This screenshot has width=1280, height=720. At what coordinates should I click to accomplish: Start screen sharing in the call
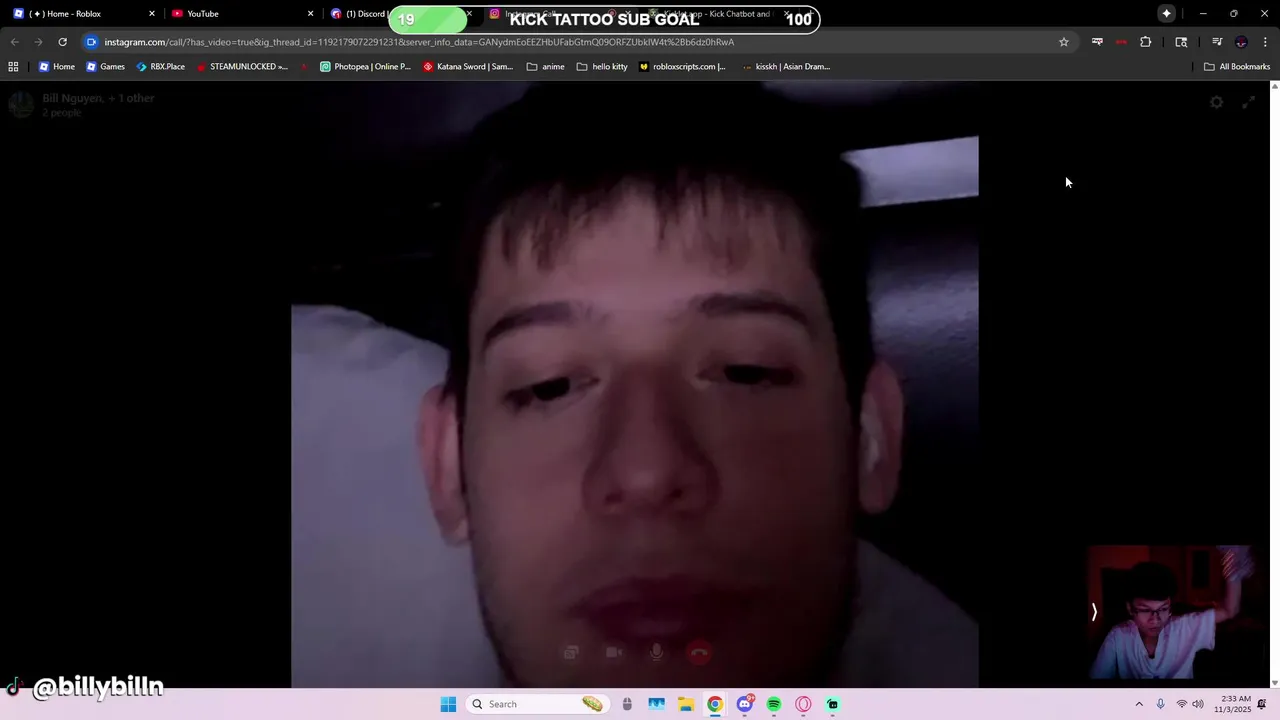click(571, 652)
